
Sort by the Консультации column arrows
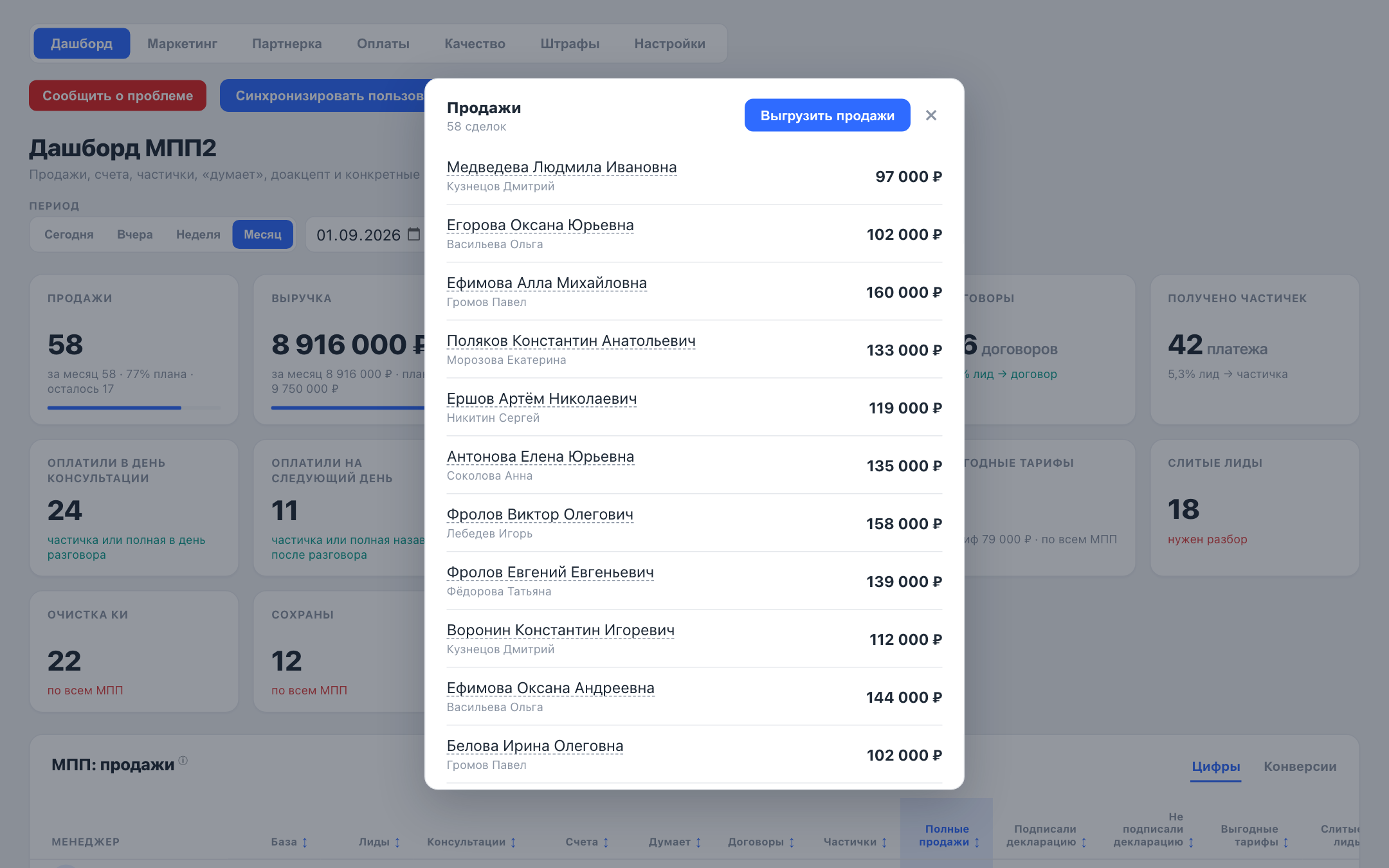pos(513,842)
